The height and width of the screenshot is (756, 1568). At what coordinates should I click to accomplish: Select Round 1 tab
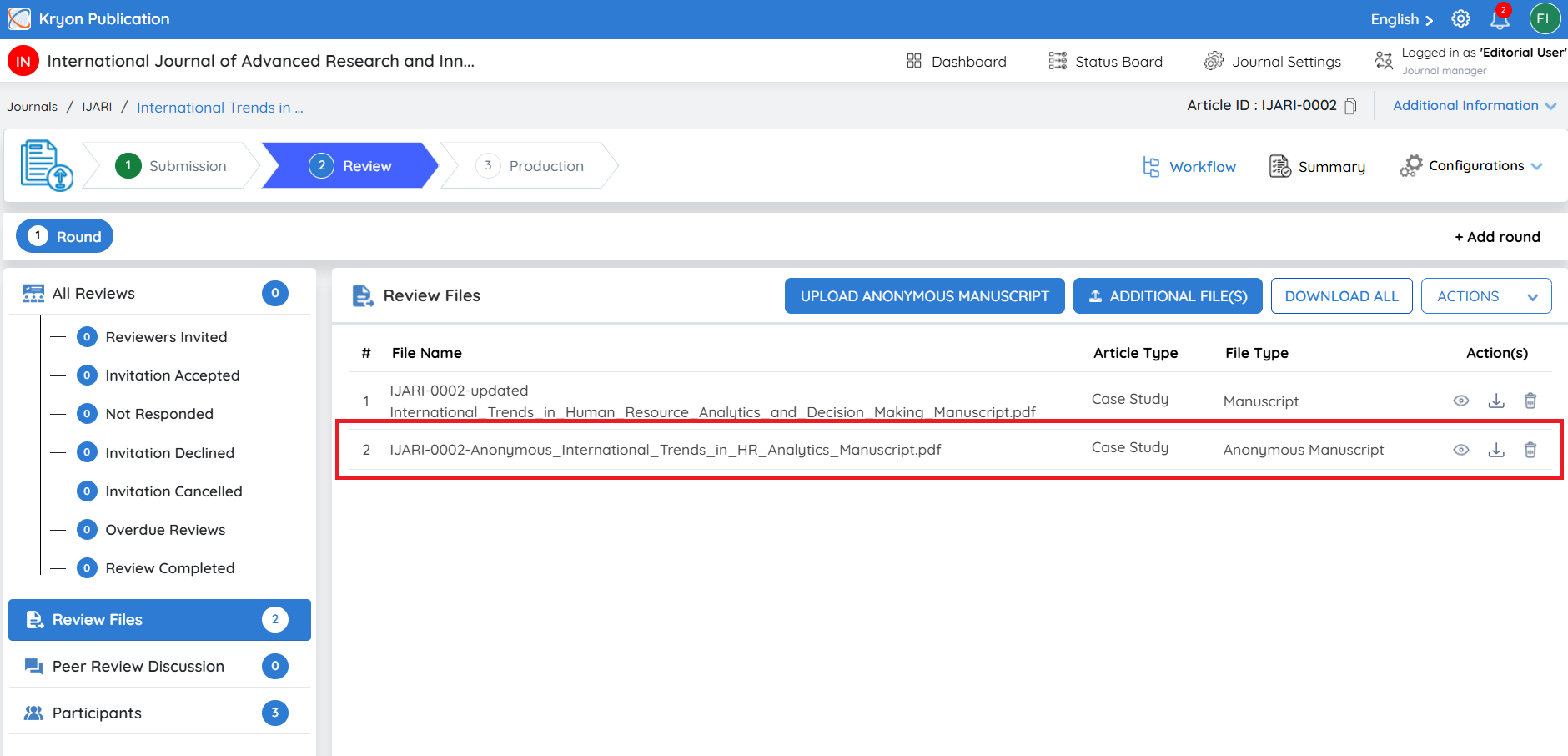pos(64,237)
